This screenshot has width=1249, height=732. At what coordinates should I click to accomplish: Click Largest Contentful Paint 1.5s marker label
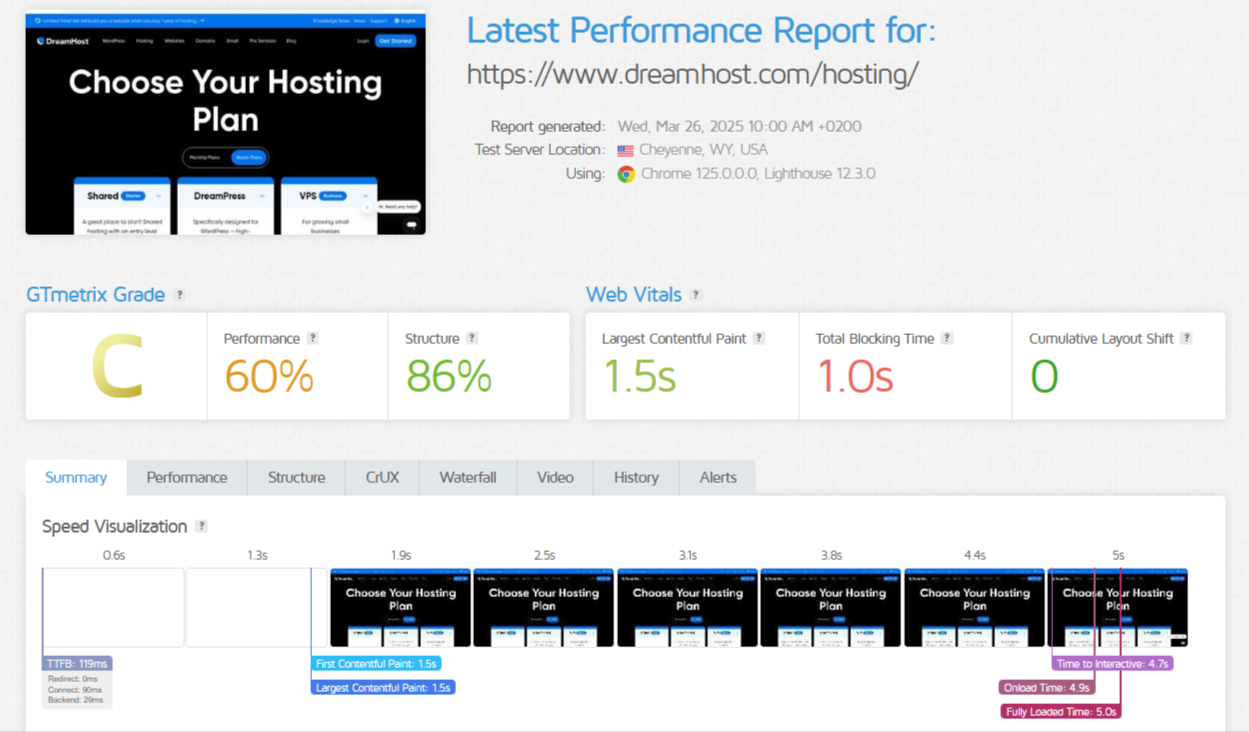[383, 687]
